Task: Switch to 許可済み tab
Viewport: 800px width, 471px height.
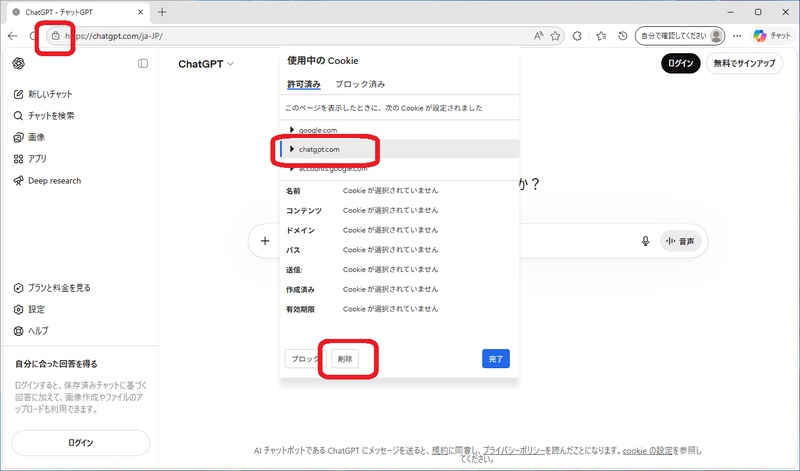Action: (304, 84)
